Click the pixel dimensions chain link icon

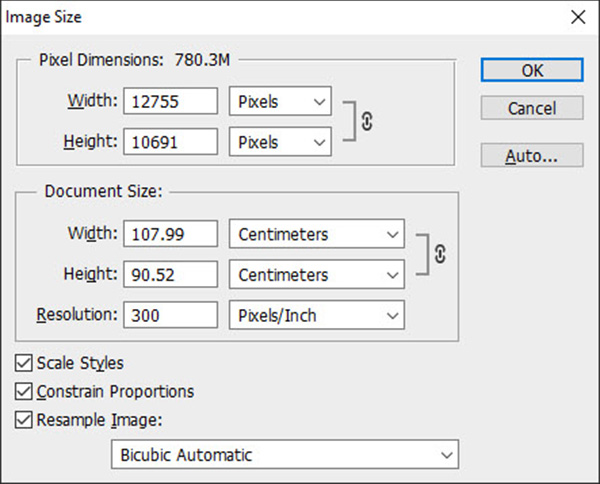coord(367,121)
